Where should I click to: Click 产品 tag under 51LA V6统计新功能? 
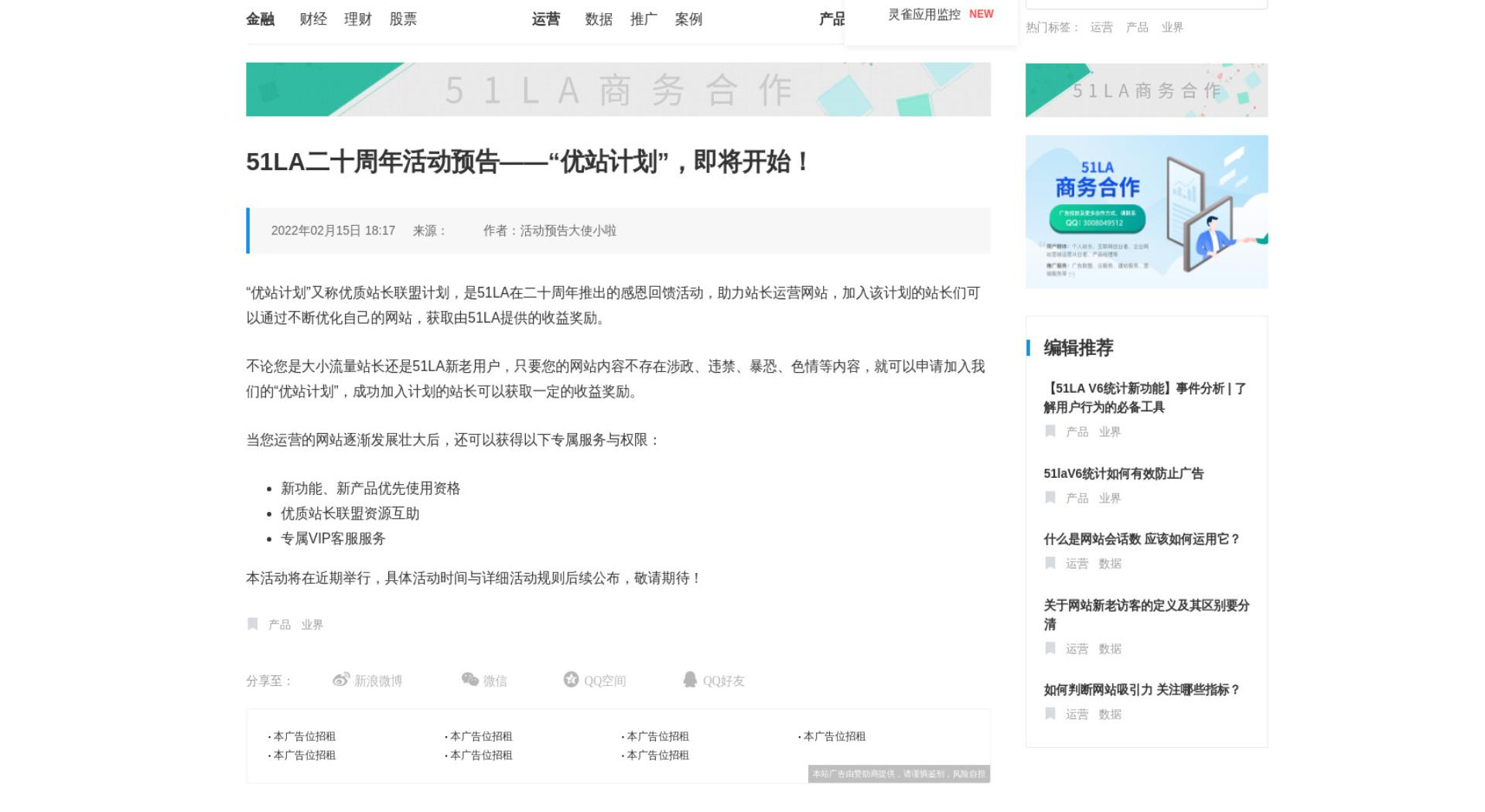coord(1077,432)
